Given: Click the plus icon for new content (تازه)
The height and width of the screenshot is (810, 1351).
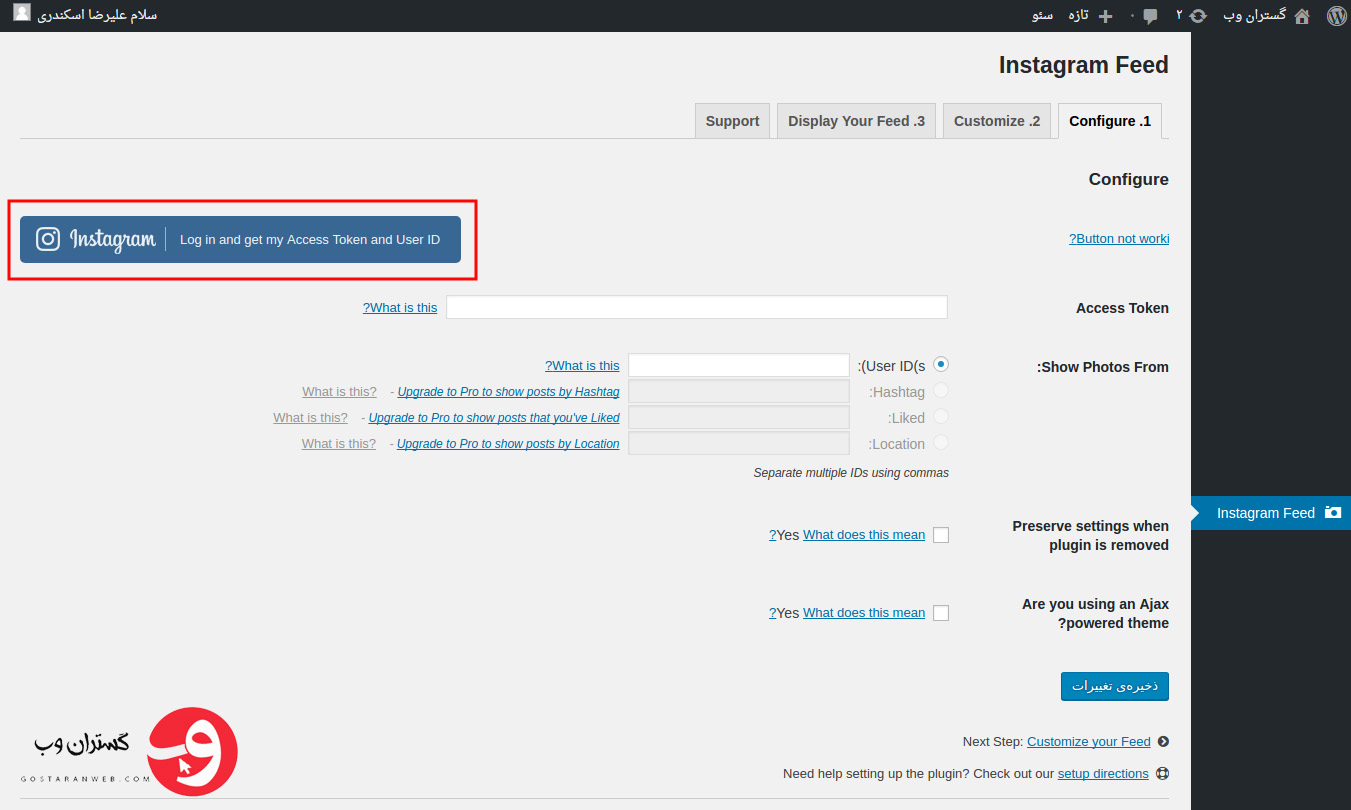Looking at the screenshot, I should click(x=1105, y=16).
